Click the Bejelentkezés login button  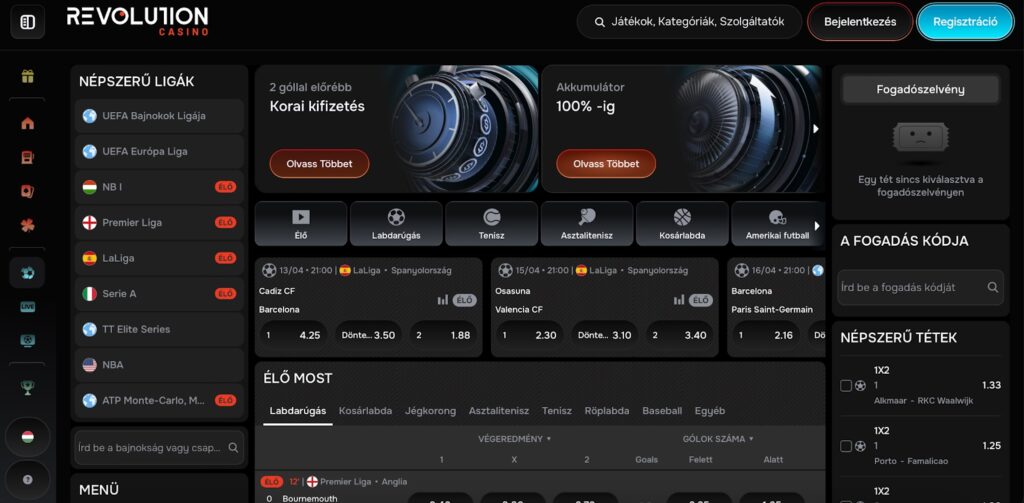pyautogui.click(x=860, y=22)
